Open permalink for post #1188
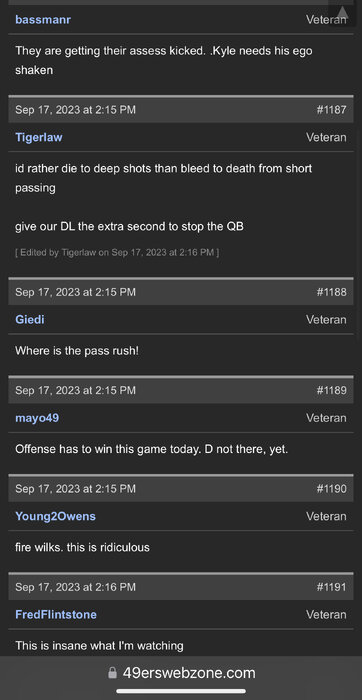362x700 pixels. (331, 292)
